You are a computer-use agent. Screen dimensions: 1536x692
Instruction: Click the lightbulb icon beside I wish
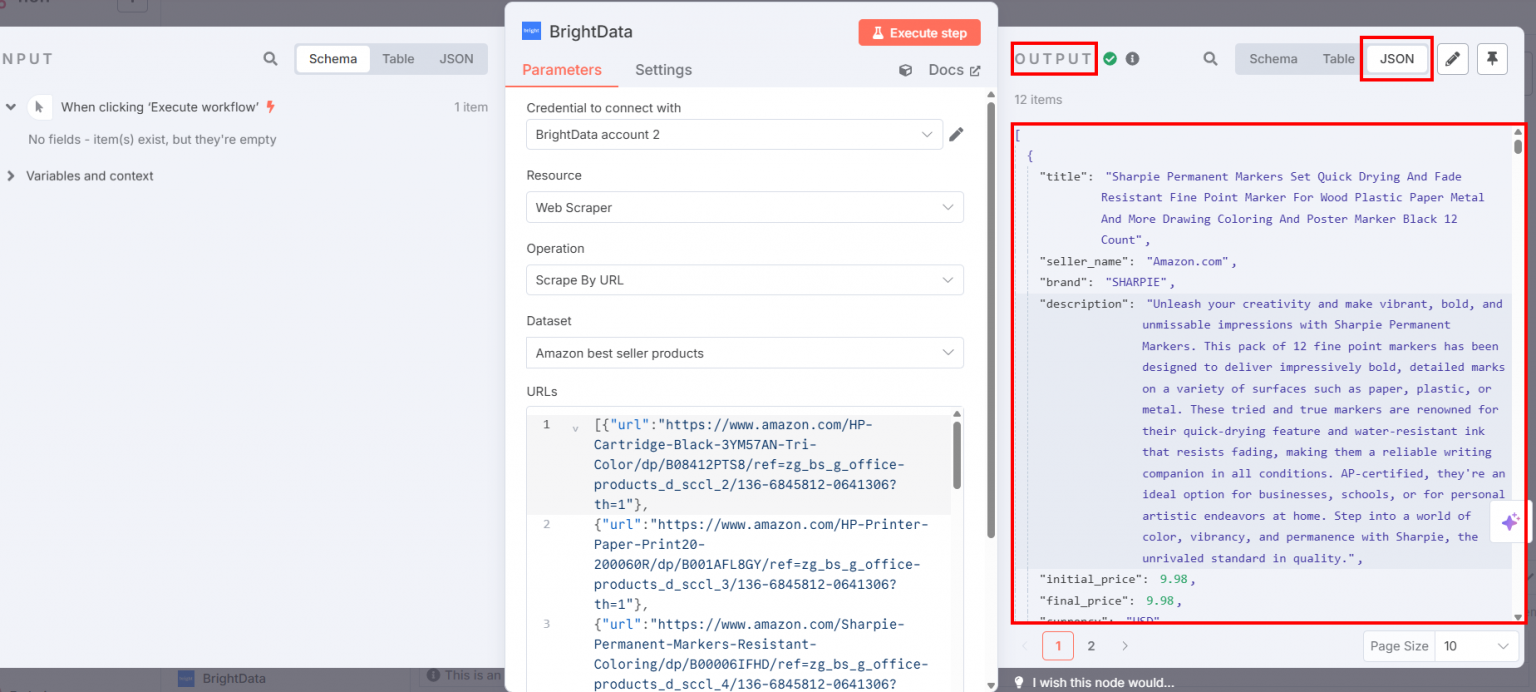click(x=1019, y=682)
